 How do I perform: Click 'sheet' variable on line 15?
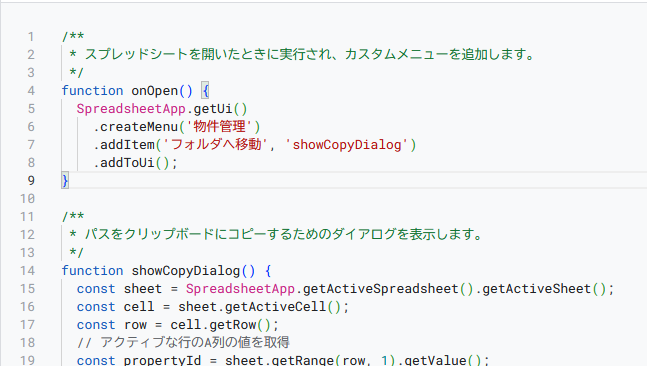pyautogui.click(x=143, y=289)
